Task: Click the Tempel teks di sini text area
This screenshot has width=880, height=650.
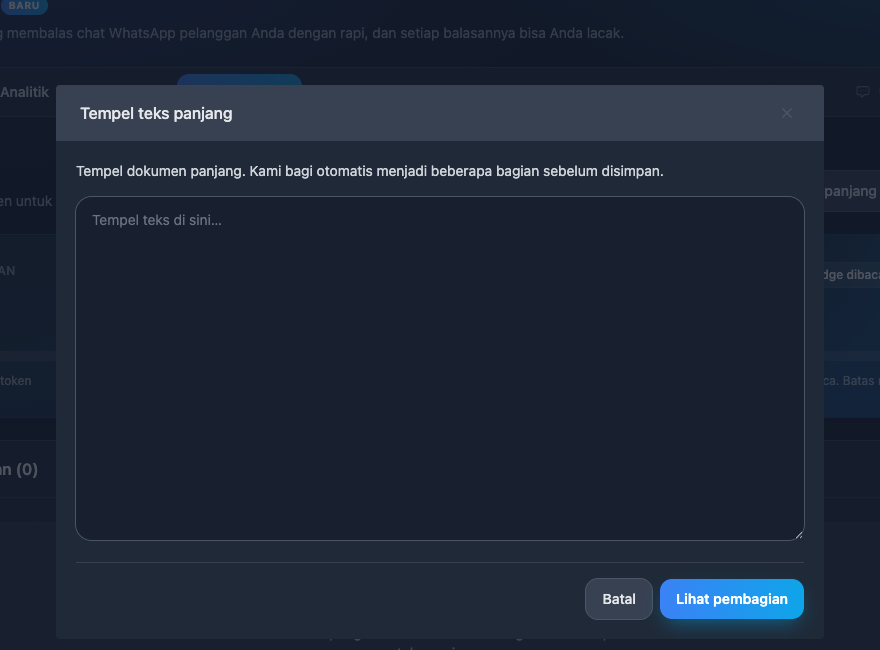Action: click(x=440, y=368)
